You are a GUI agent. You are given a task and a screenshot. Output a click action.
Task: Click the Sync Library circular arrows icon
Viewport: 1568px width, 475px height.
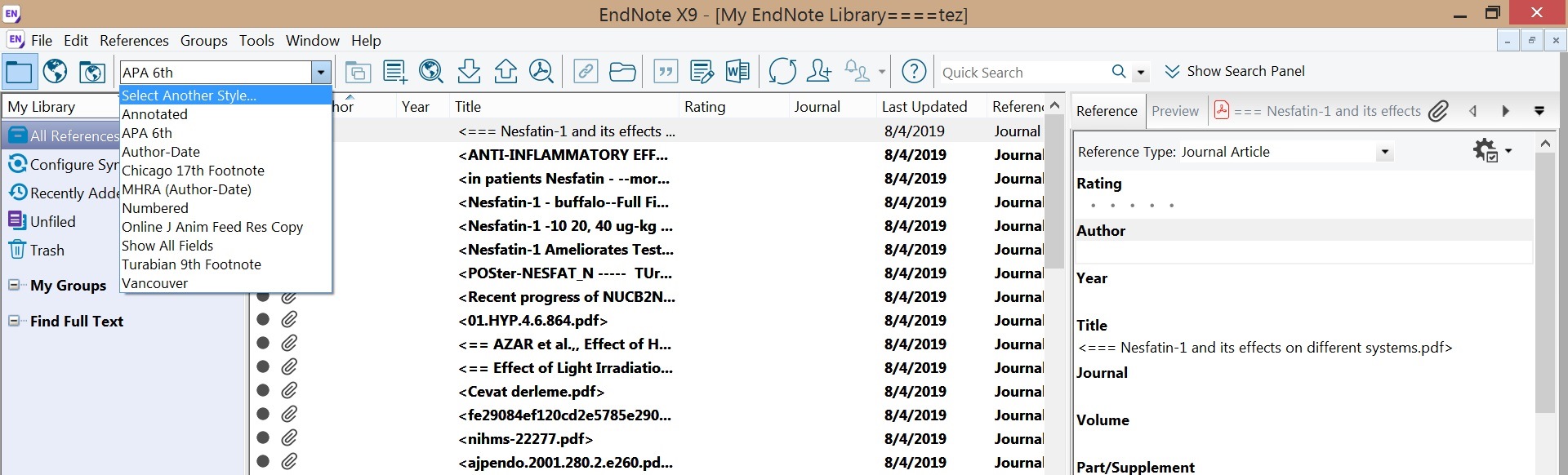pos(782,72)
